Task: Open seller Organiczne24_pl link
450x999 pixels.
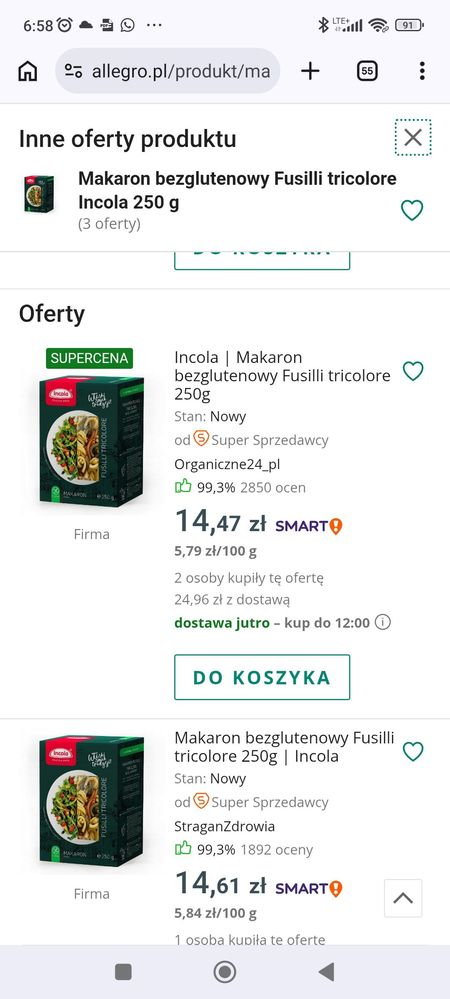Action: click(x=227, y=464)
